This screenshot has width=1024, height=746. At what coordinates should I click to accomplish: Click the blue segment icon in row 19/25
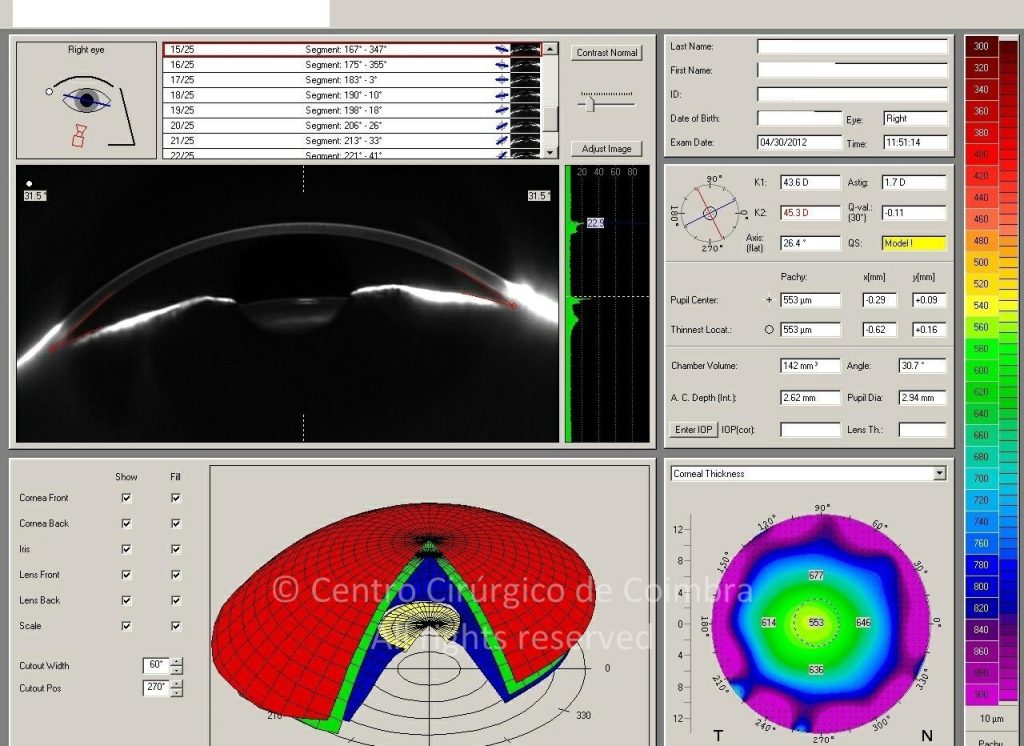pos(502,110)
